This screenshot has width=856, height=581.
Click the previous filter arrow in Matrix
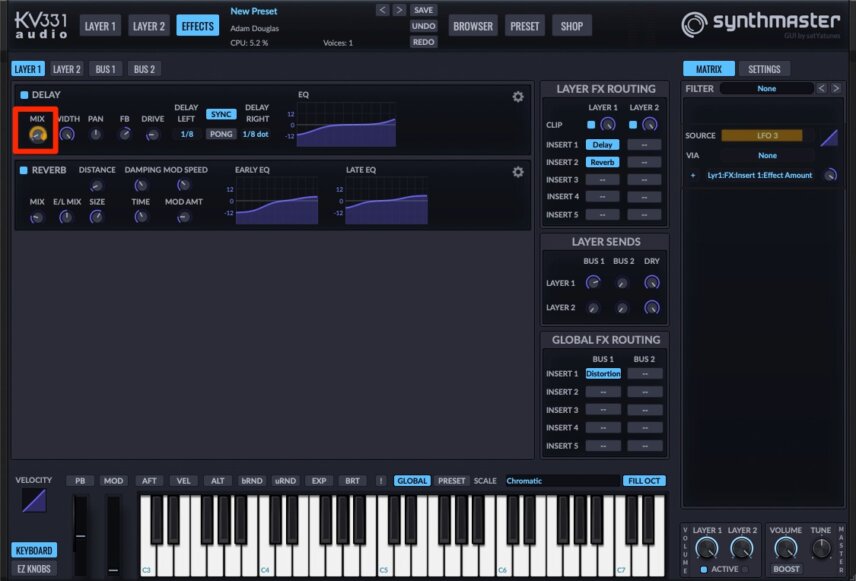pyautogui.click(x=821, y=88)
